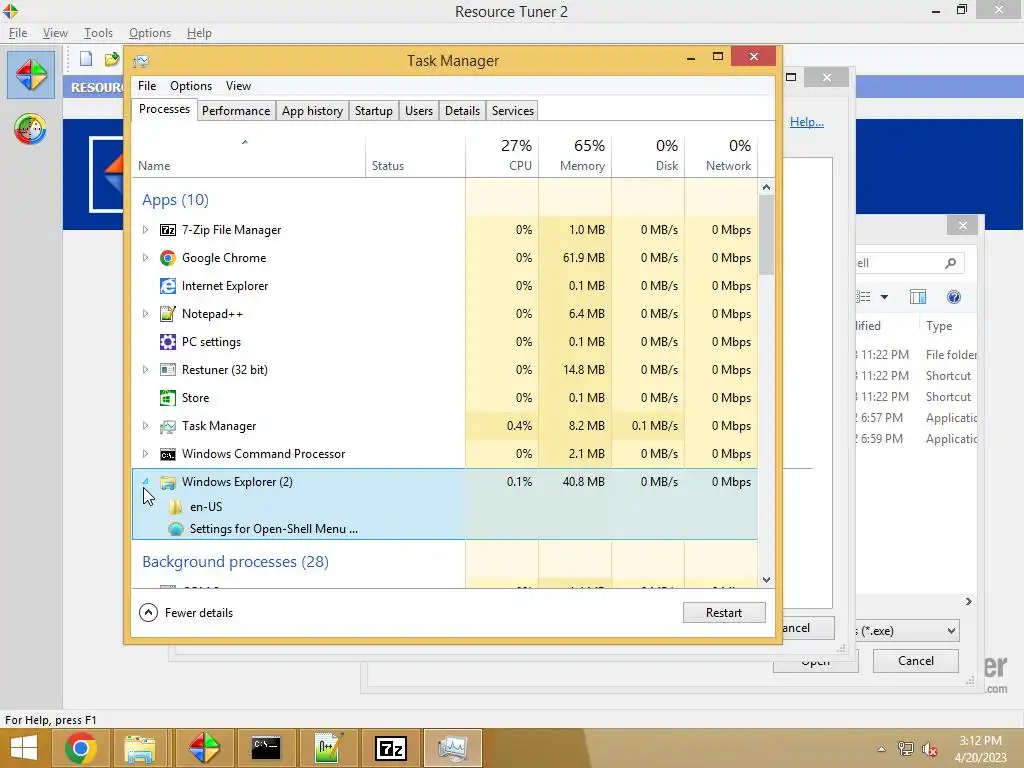
Task: Switch to the Performance tab
Action: 236,111
